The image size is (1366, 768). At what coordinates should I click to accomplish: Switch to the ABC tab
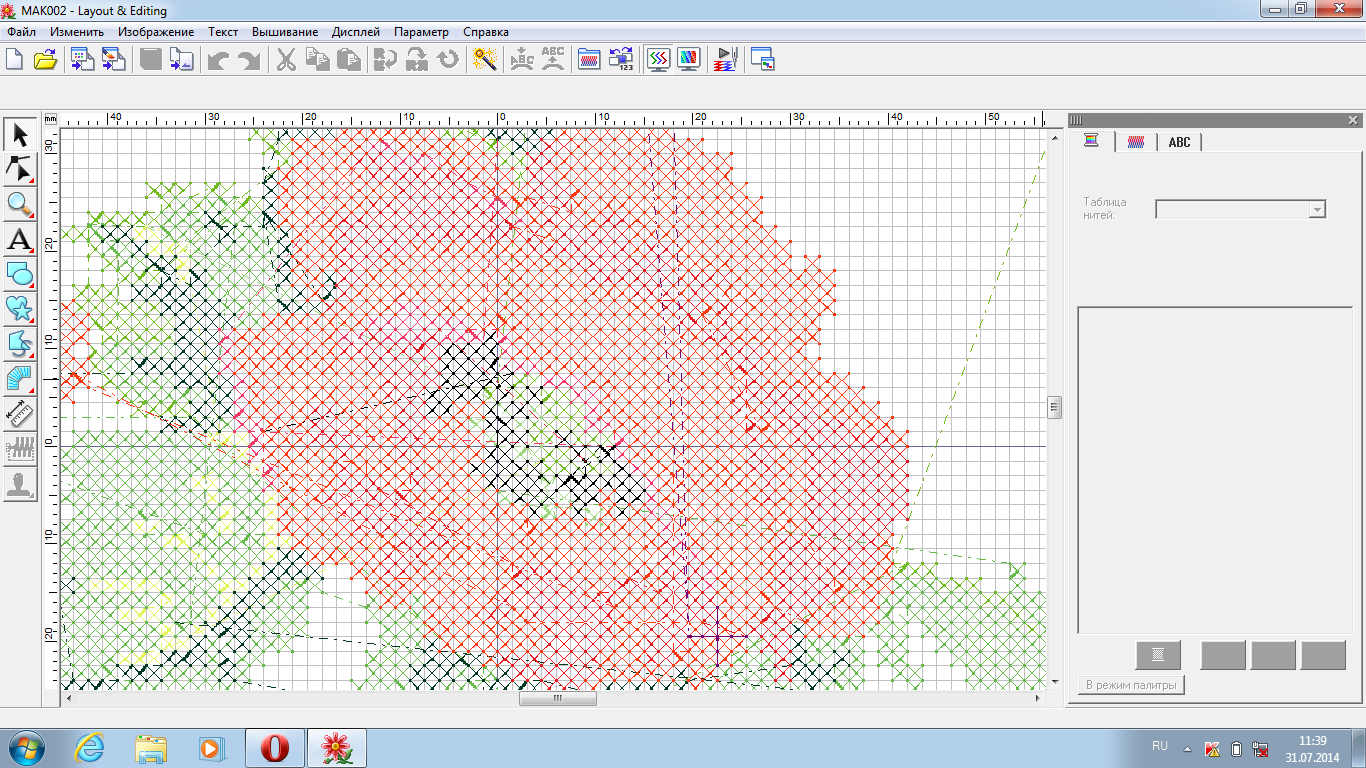(x=1179, y=142)
